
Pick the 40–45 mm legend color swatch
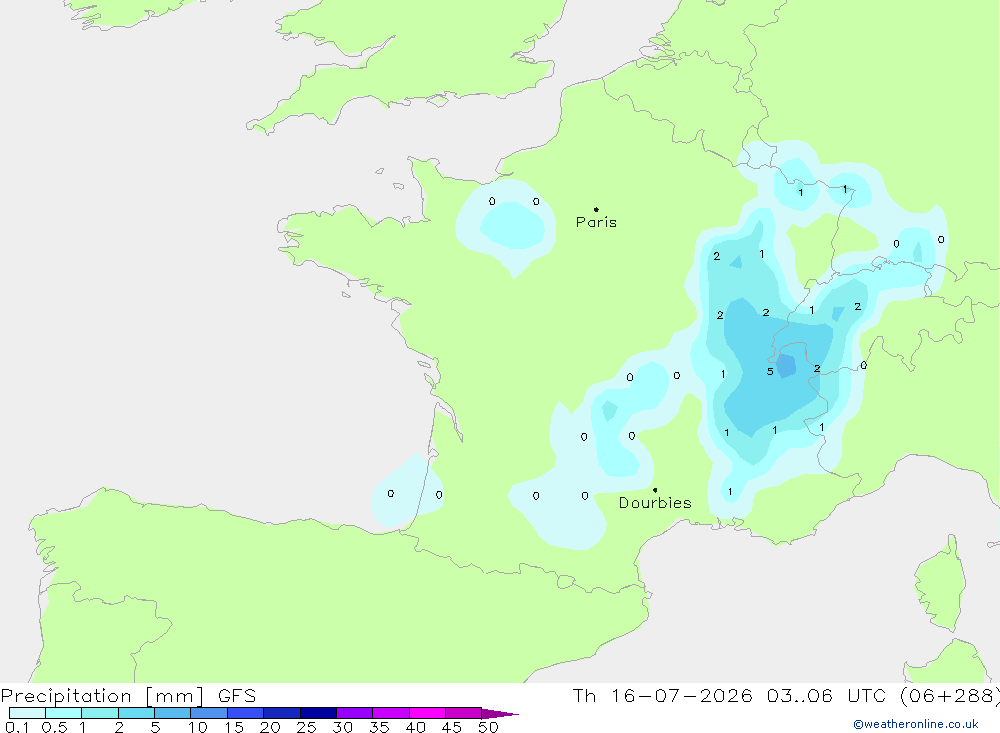427,713
